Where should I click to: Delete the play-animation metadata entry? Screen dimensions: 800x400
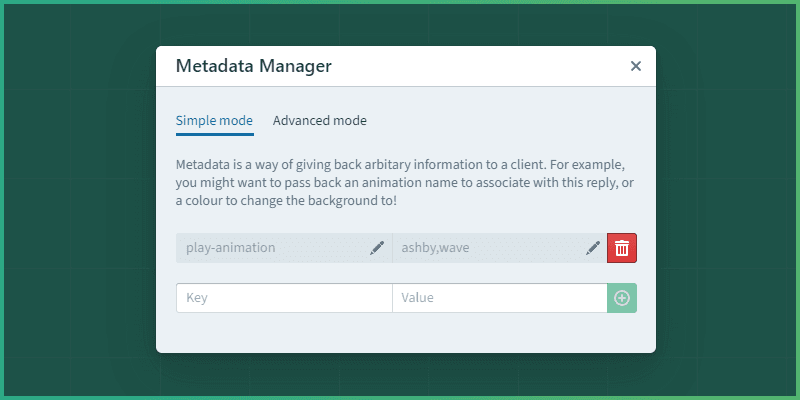(x=621, y=248)
